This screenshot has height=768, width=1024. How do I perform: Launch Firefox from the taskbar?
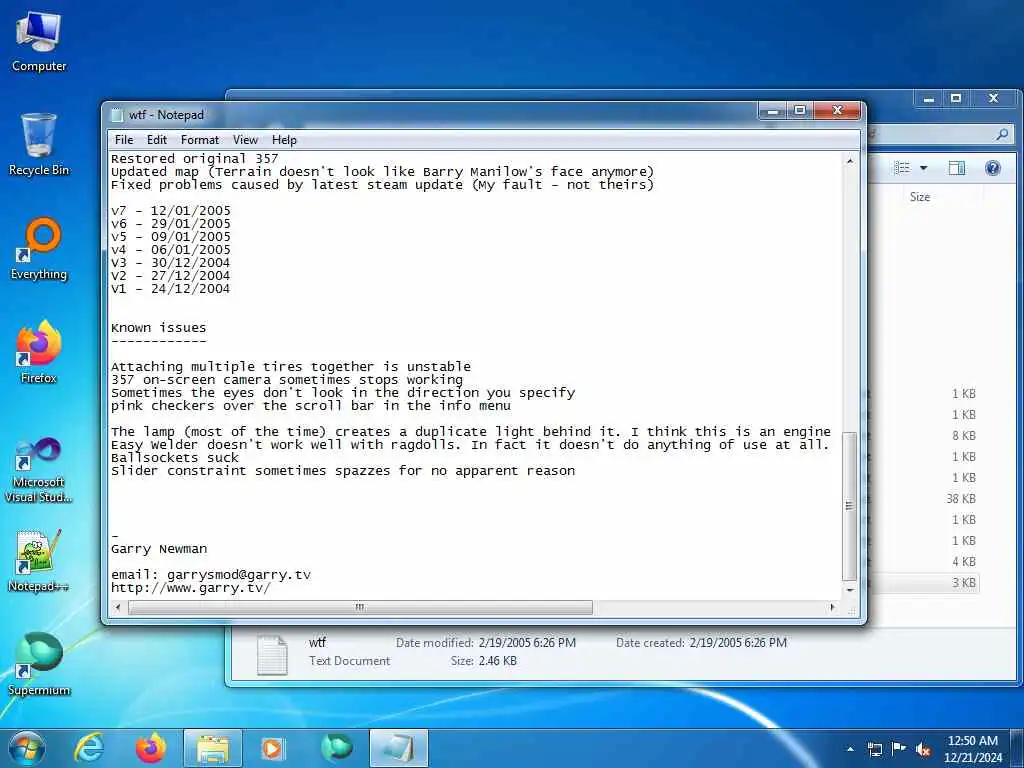[150, 748]
